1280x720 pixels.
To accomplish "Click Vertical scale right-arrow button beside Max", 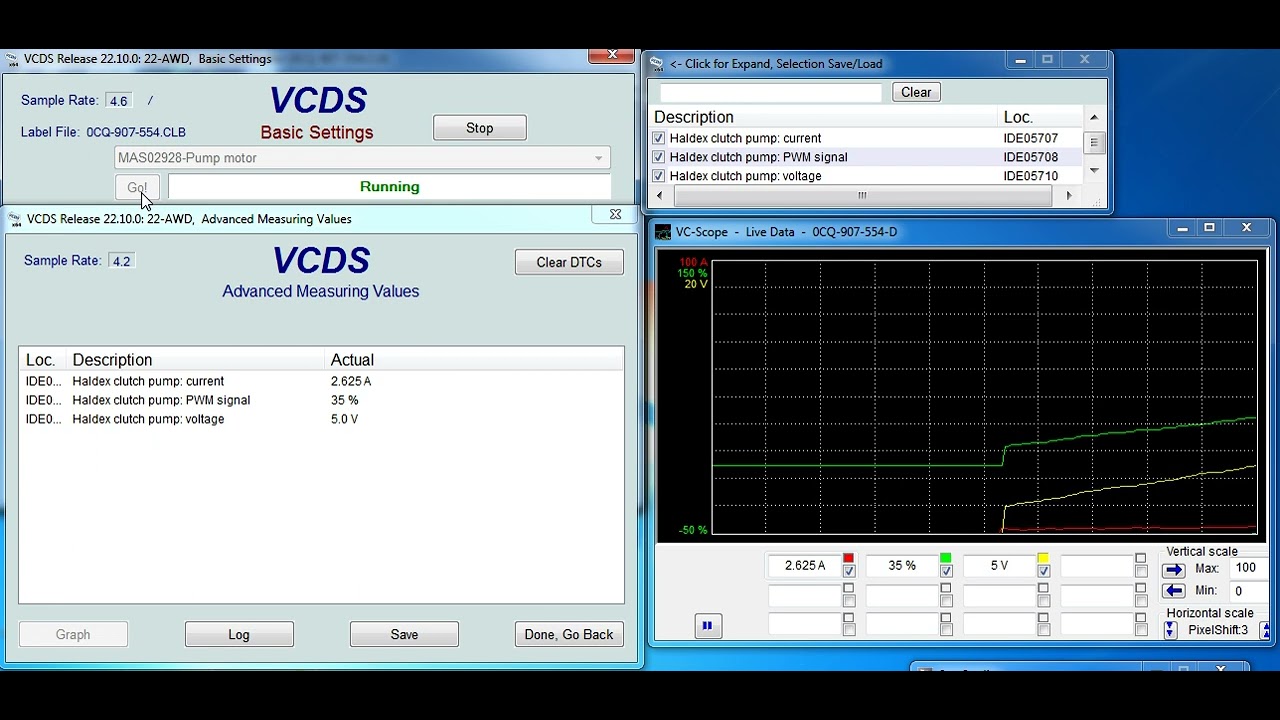I will tap(1173, 570).
